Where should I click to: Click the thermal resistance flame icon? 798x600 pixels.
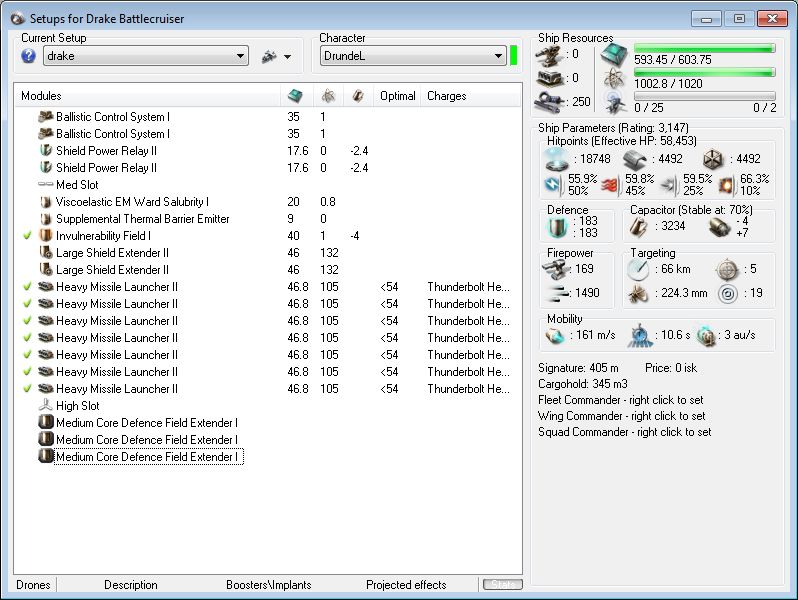pyautogui.click(x=611, y=185)
